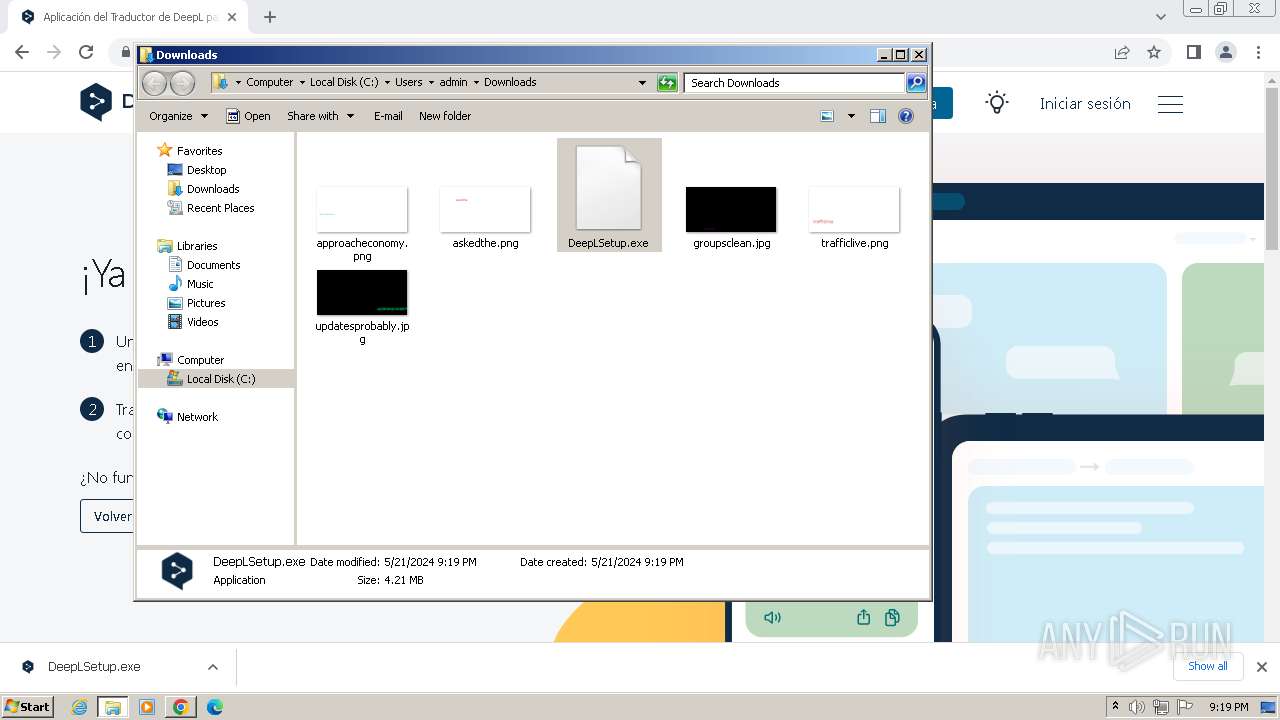Select Desktop under Favorites
This screenshot has width=1280, height=720.
point(206,170)
